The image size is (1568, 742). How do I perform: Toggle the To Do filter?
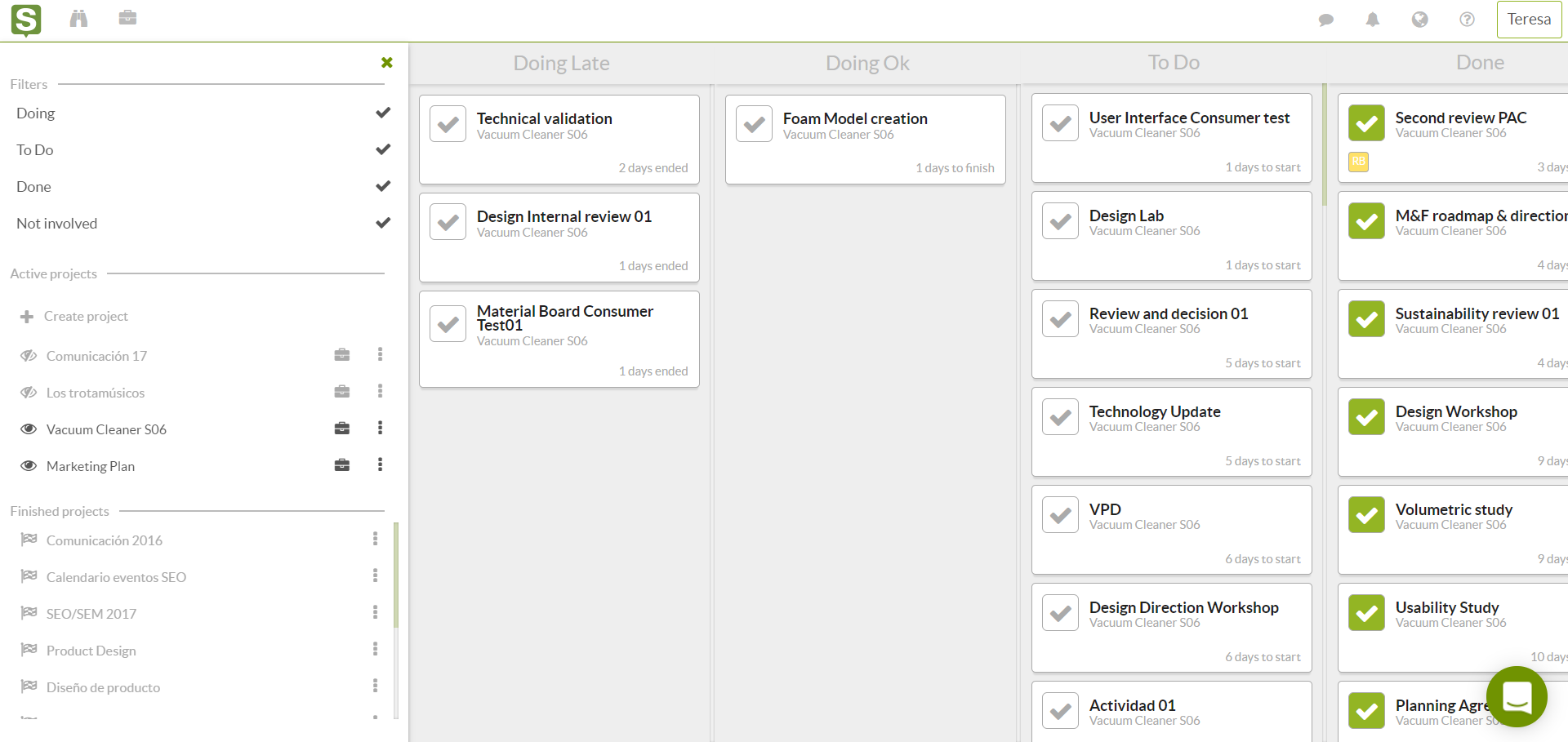coord(203,150)
